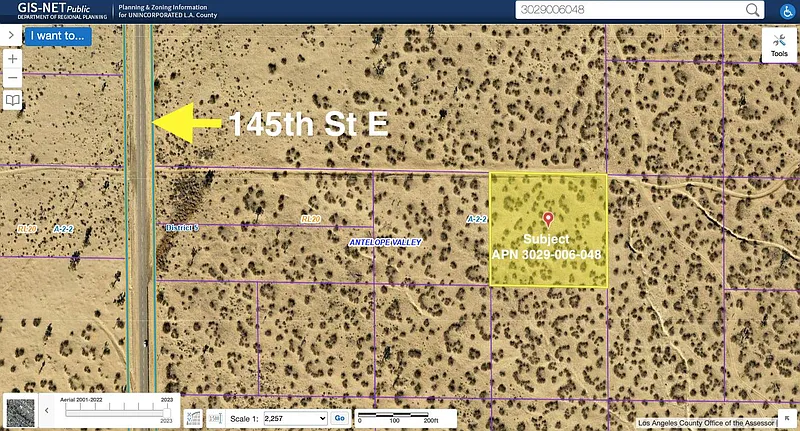Open the Tools panel

click(778, 45)
